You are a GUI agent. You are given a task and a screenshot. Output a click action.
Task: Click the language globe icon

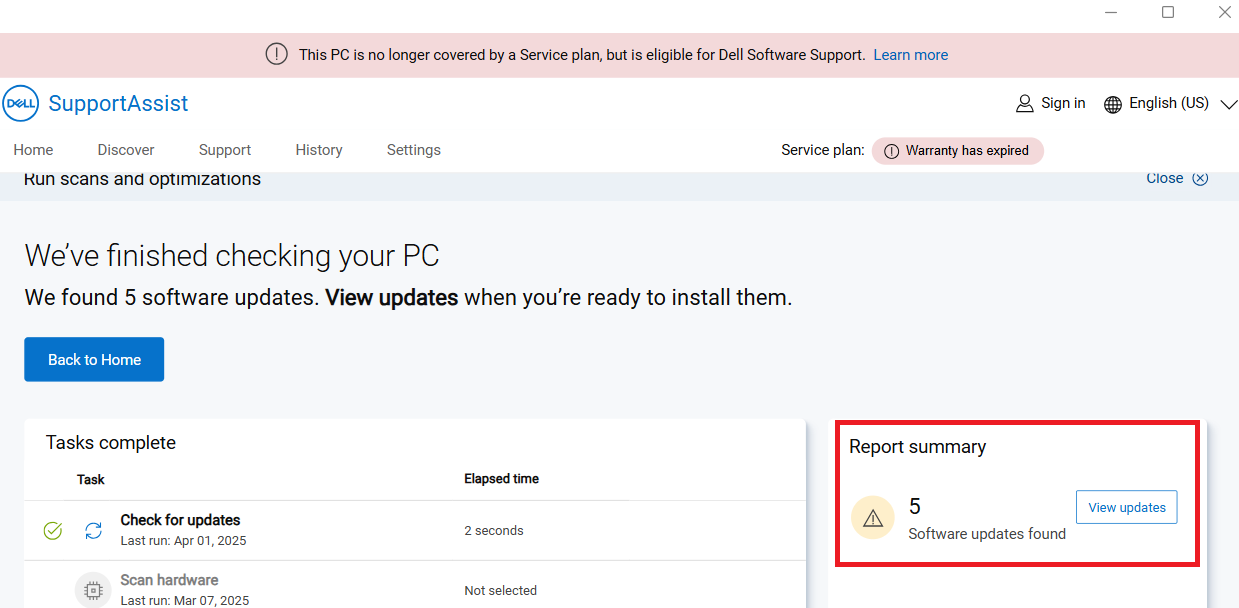click(1113, 104)
